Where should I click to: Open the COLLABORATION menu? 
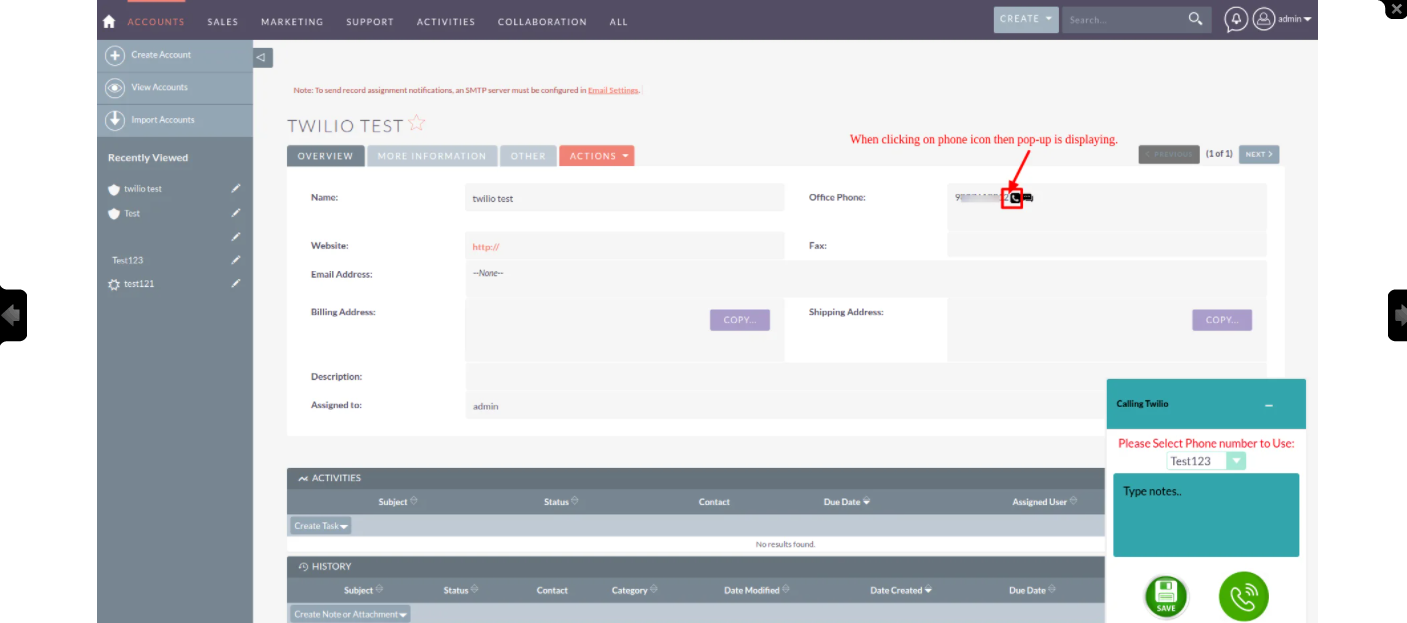[542, 22]
